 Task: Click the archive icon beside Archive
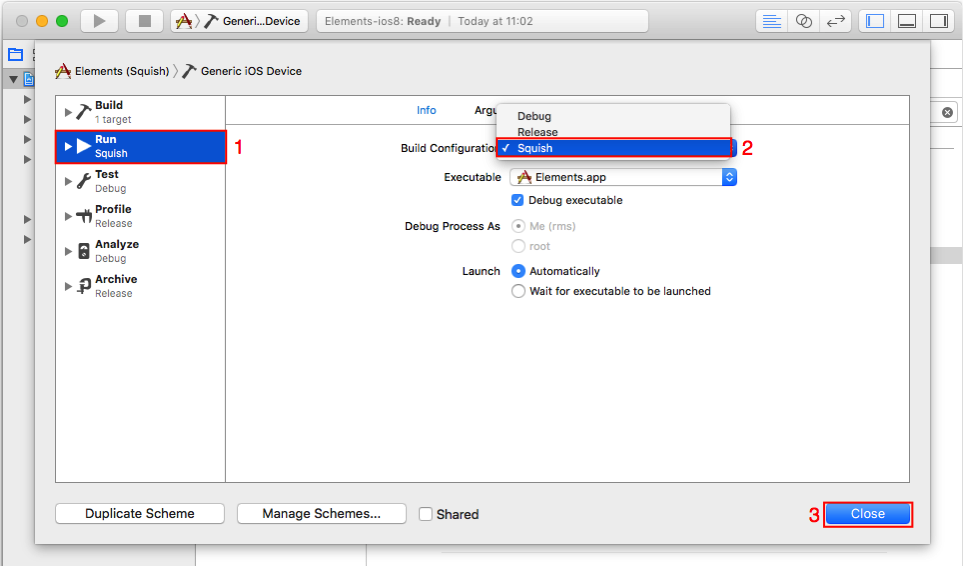pos(84,286)
